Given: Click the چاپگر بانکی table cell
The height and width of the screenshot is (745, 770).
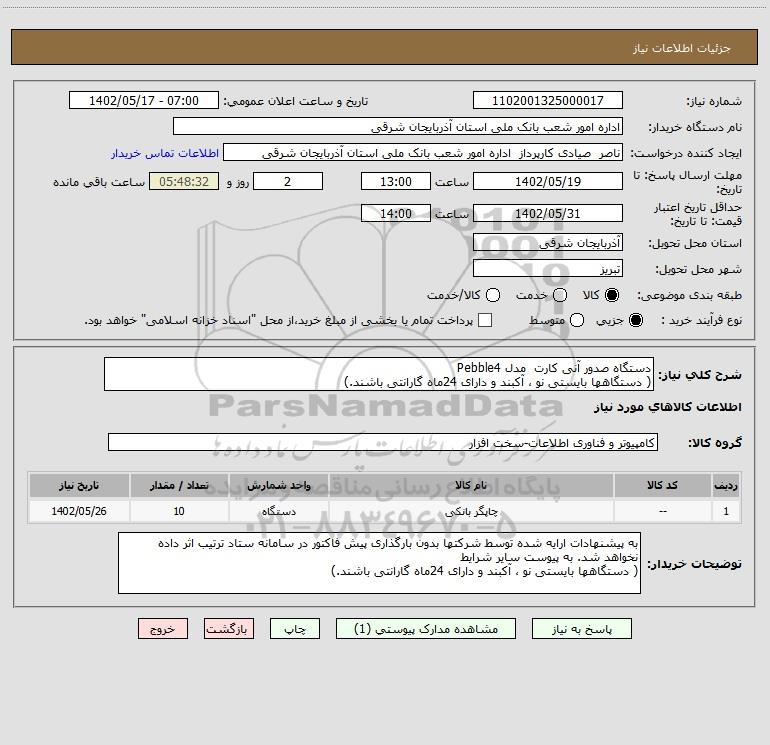Looking at the screenshot, I should [x=471, y=511].
